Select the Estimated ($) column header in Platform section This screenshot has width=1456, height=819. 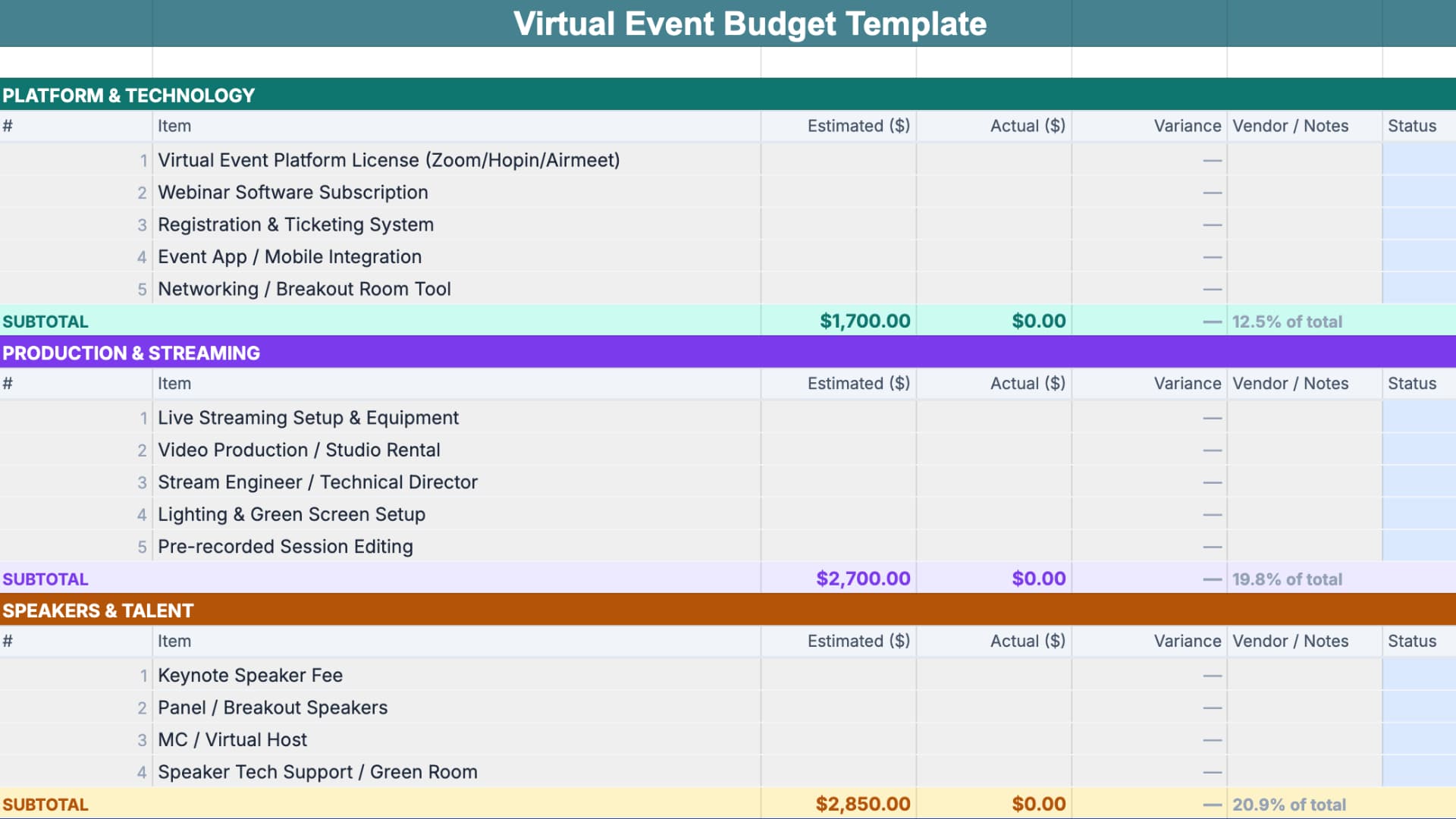[x=858, y=126]
